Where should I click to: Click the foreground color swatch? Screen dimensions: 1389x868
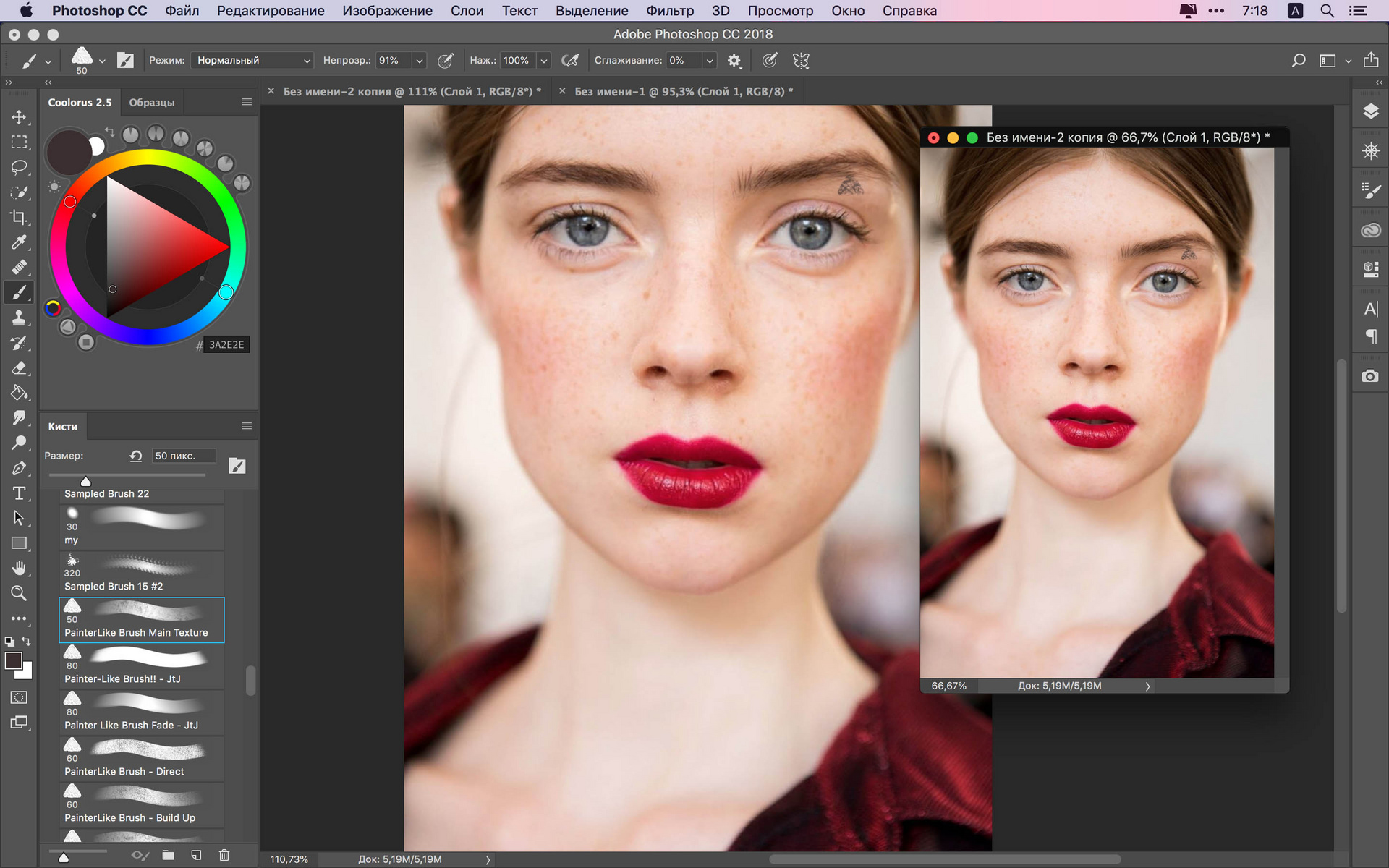point(13,660)
